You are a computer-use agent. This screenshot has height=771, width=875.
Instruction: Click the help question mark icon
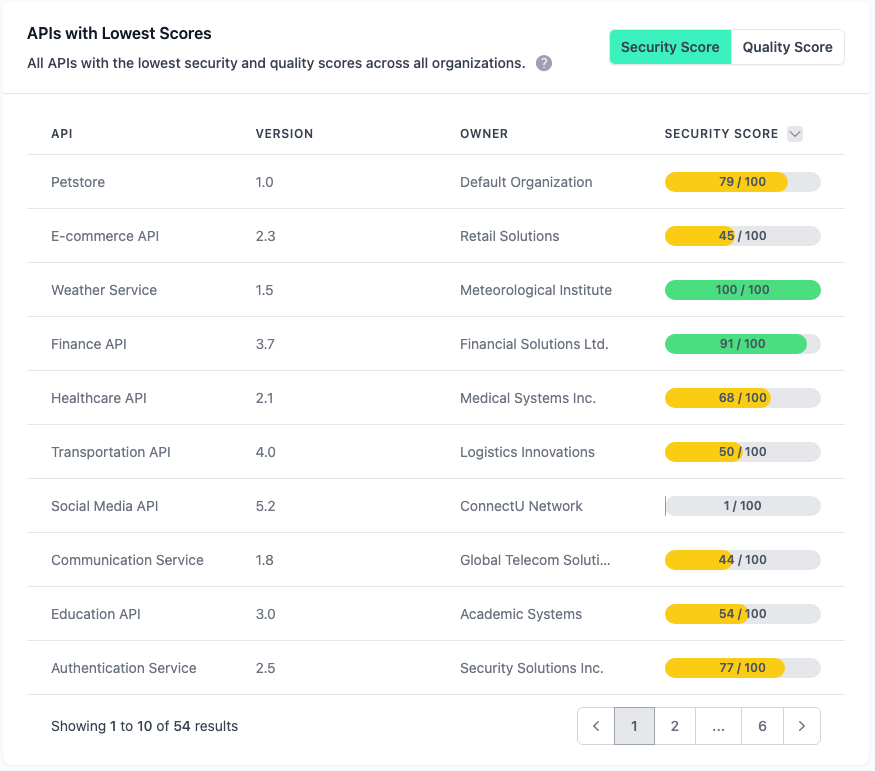click(x=543, y=62)
